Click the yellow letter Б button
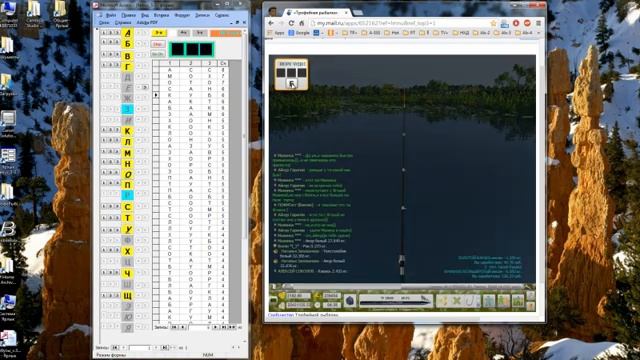The width and height of the screenshot is (640, 360). click(x=128, y=44)
